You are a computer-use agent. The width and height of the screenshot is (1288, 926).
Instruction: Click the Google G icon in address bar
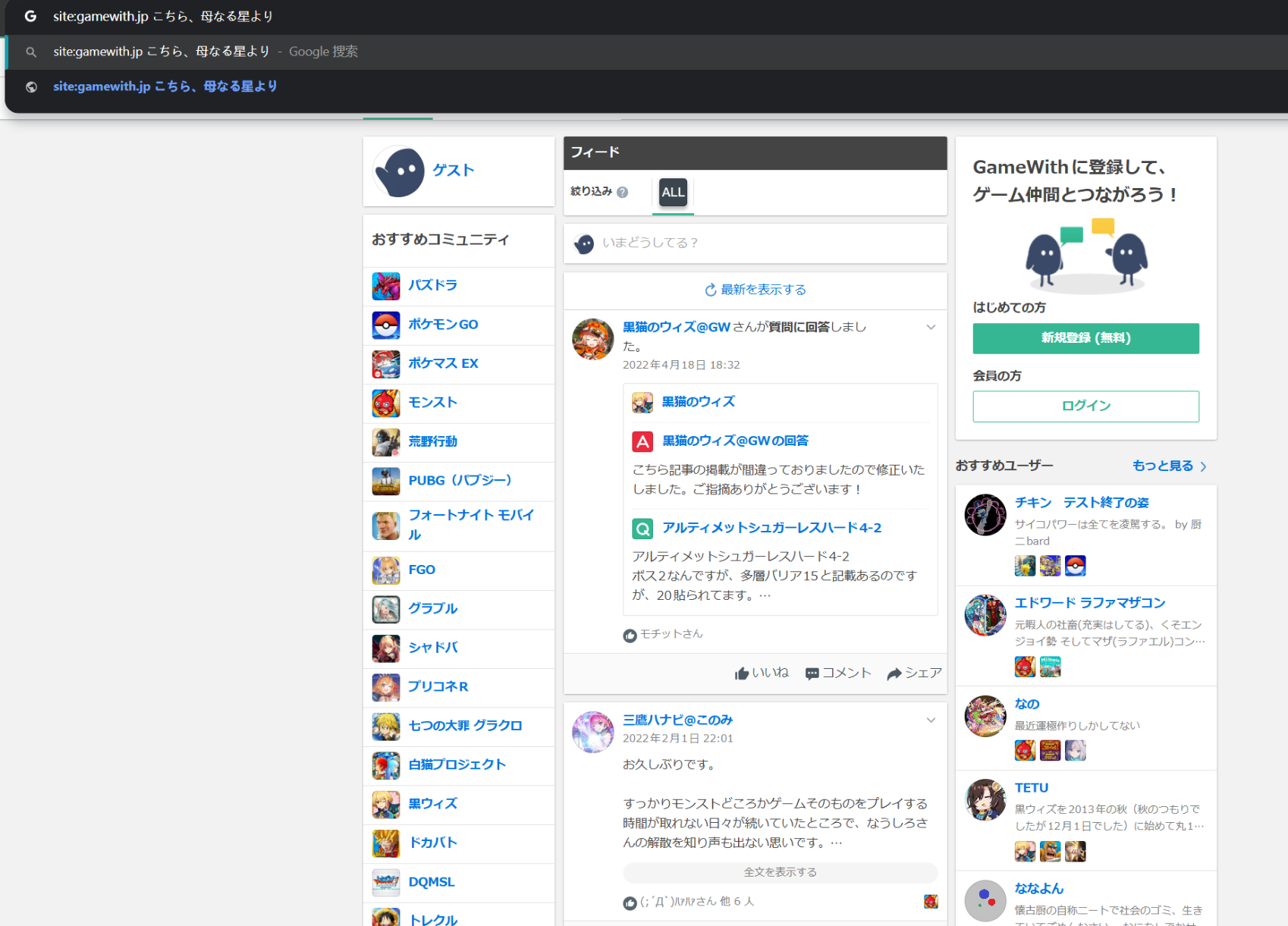30,16
